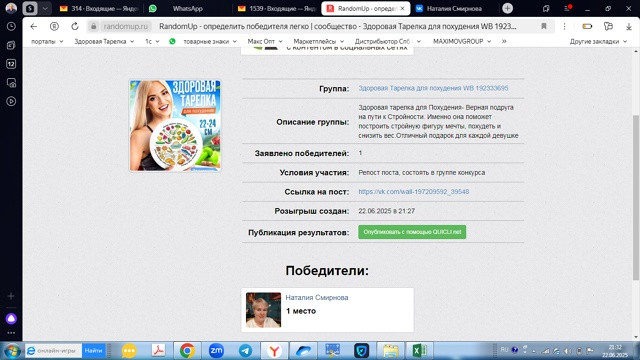Click the sidebar screenshot icon
This screenshot has width=640, height=360.
(11, 82)
